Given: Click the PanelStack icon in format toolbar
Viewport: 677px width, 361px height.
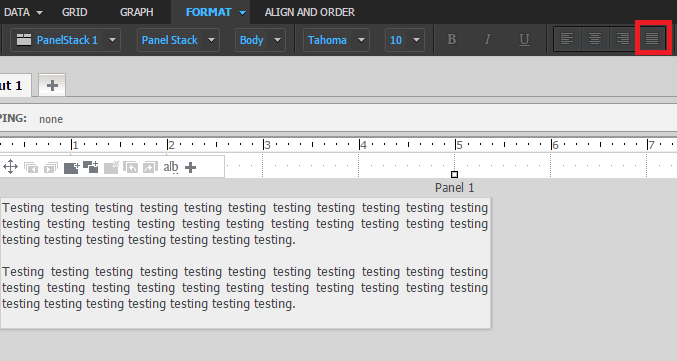Looking at the screenshot, I should pyautogui.click(x=24, y=40).
